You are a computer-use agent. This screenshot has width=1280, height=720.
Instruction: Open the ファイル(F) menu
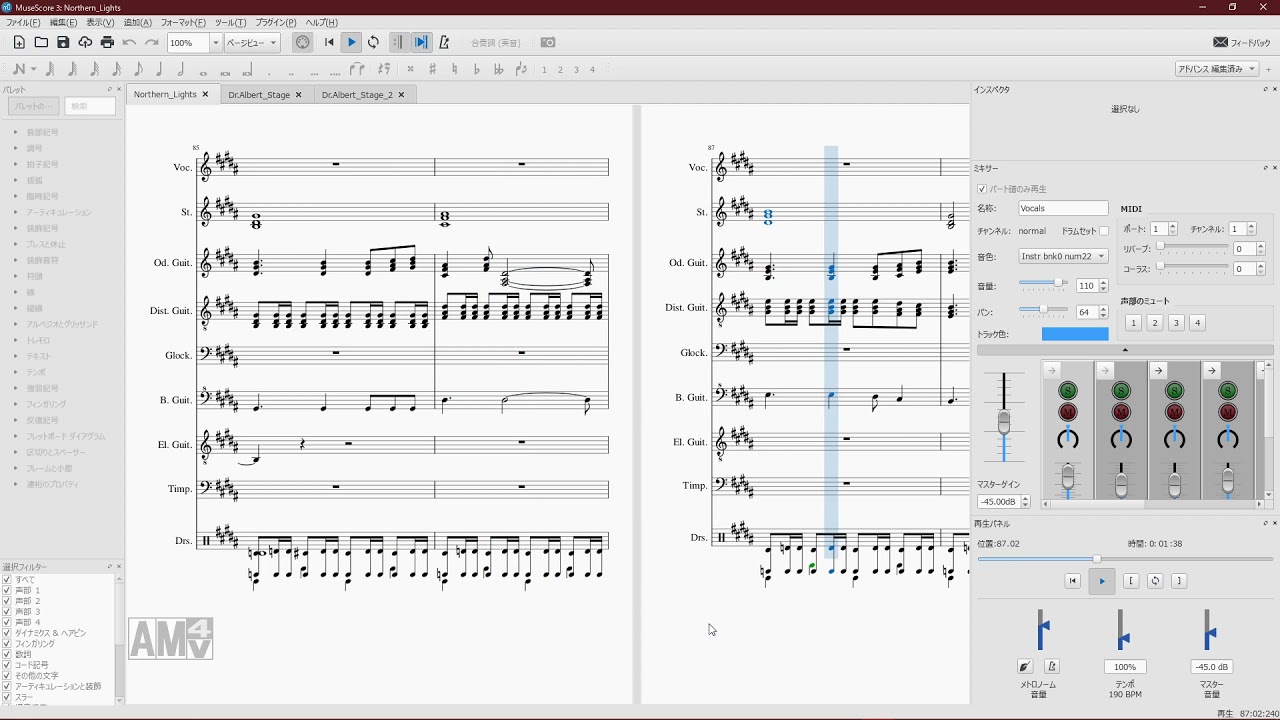(23, 22)
